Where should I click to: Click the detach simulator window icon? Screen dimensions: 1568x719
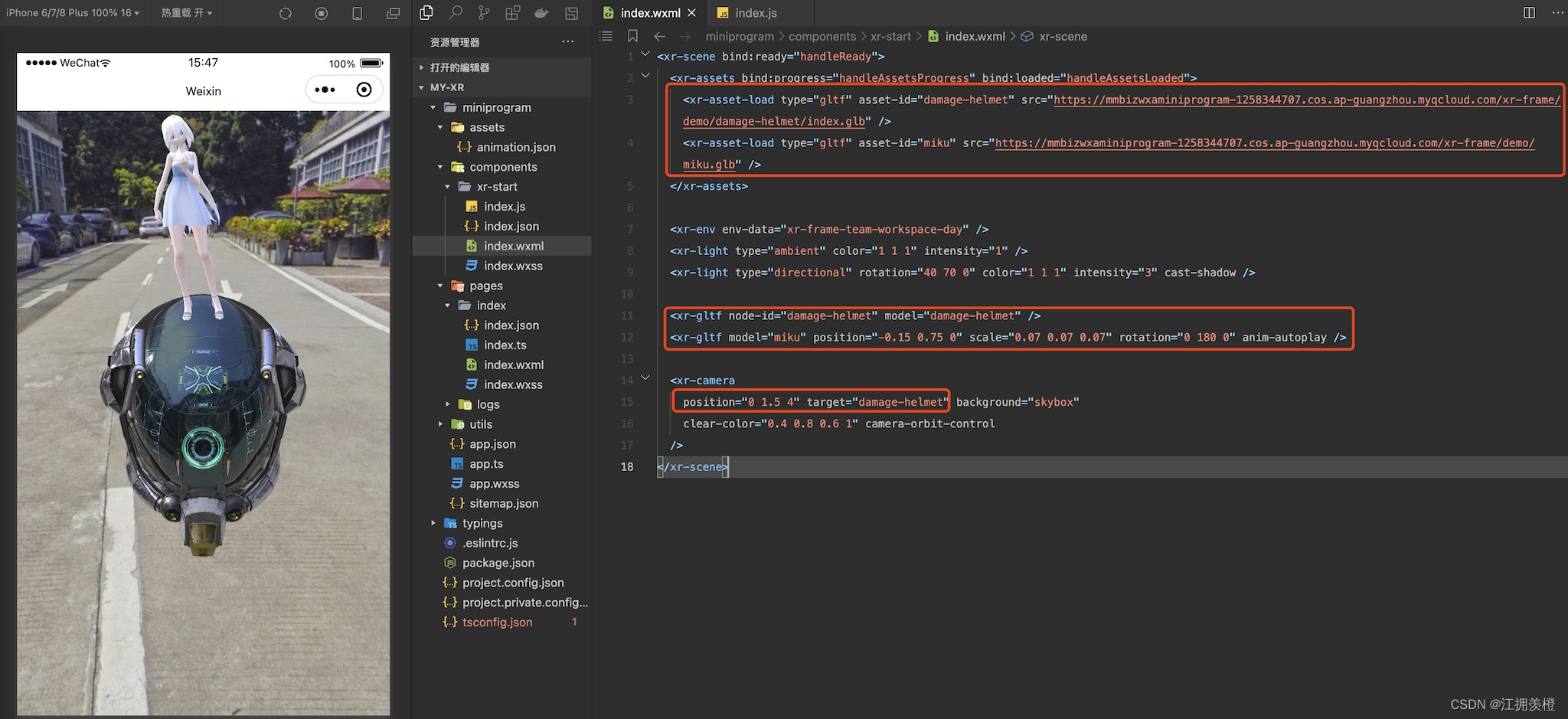393,13
